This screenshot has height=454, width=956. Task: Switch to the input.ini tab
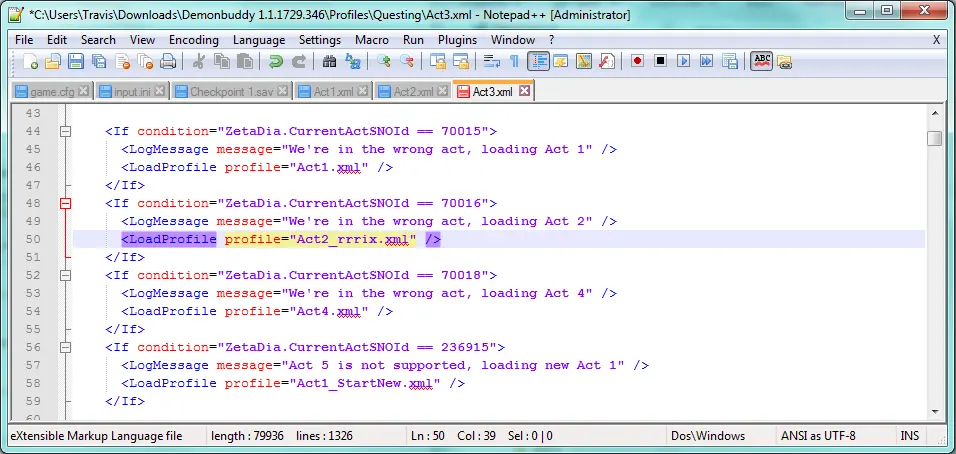132,91
